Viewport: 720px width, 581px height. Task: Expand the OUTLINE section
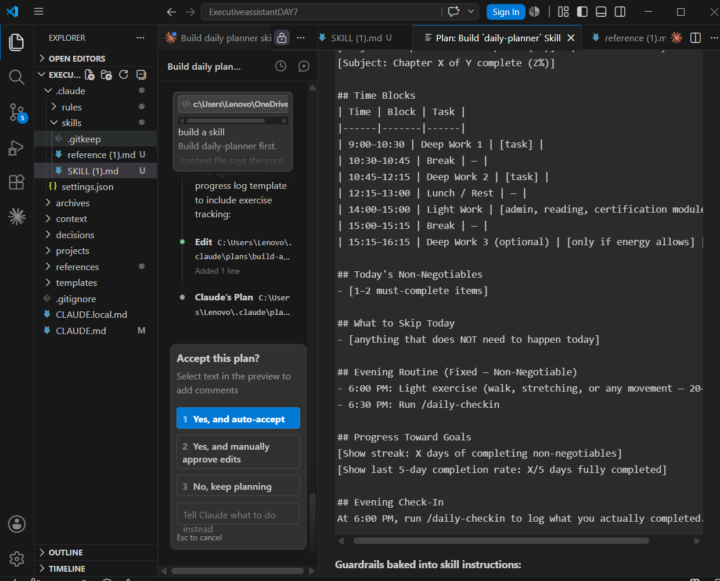[65, 553]
